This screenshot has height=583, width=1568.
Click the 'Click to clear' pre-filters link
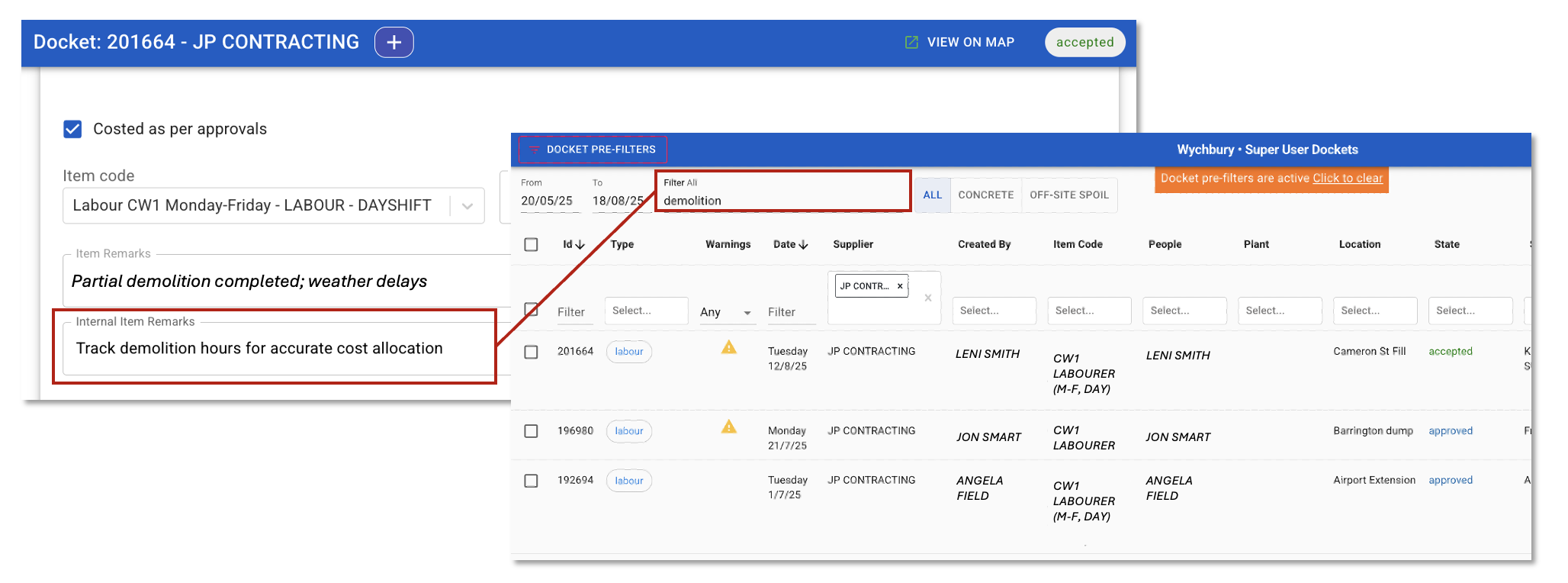click(x=1347, y=179)
